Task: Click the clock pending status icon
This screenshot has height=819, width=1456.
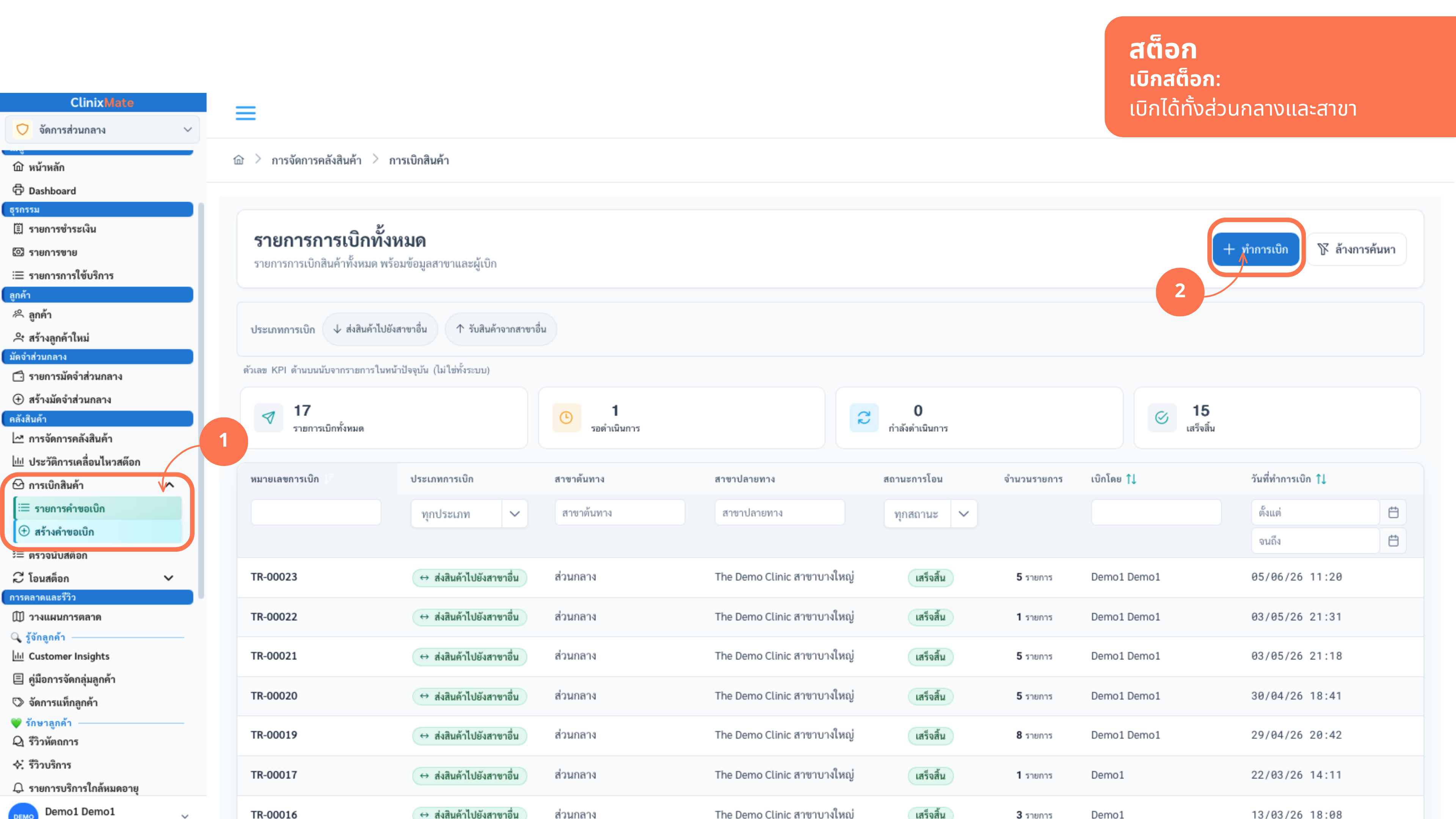Action: [x=566, y=418]
